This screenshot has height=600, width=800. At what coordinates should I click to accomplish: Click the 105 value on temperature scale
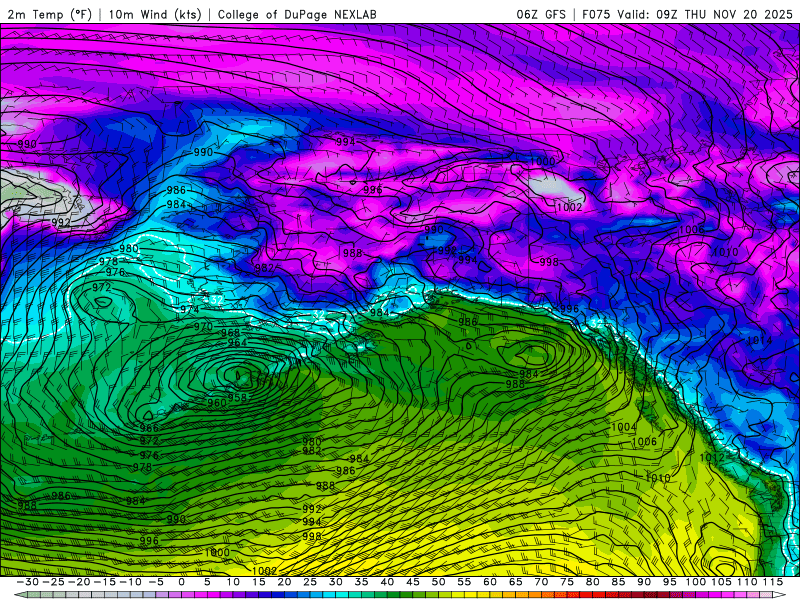[721, 582]
